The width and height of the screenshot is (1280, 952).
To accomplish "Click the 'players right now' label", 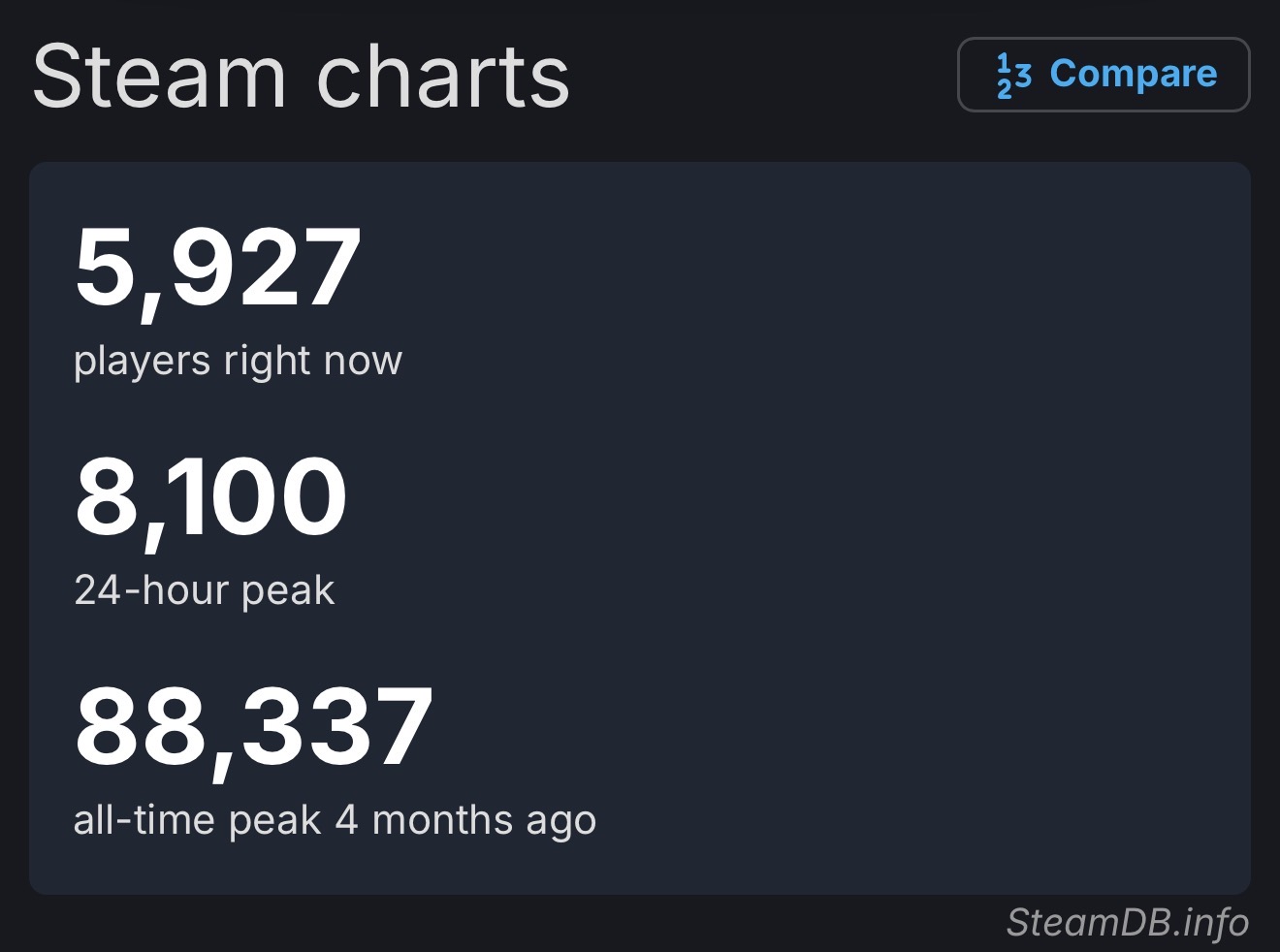I will [238, 361].
